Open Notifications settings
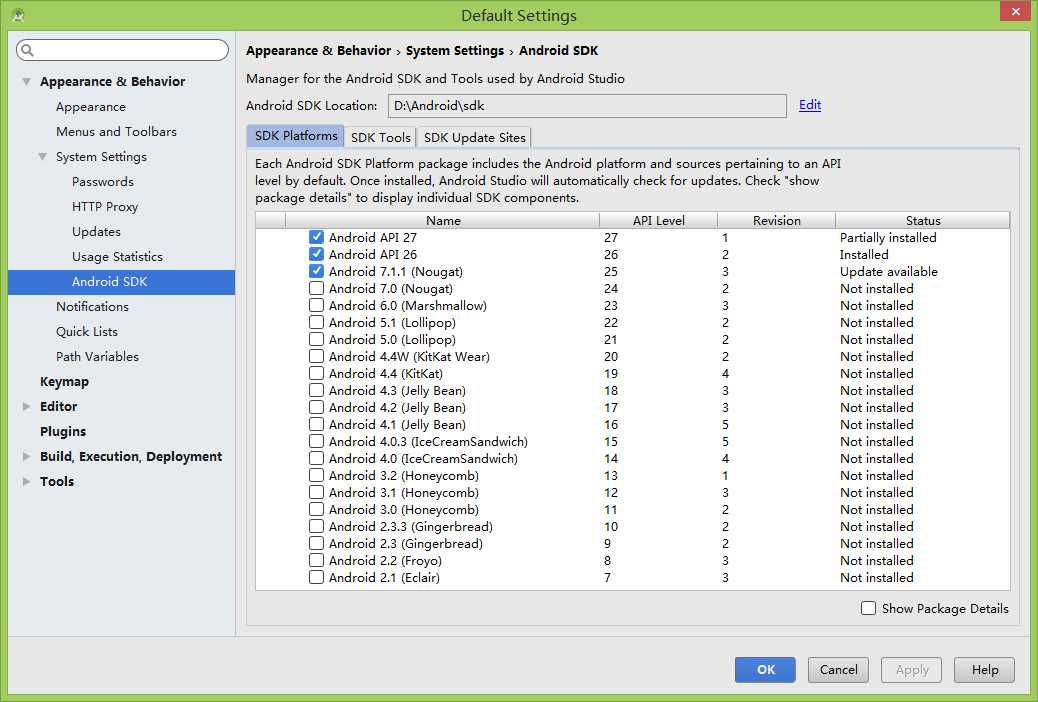This screenshot has height=702, width=1038. click(92, 307)
